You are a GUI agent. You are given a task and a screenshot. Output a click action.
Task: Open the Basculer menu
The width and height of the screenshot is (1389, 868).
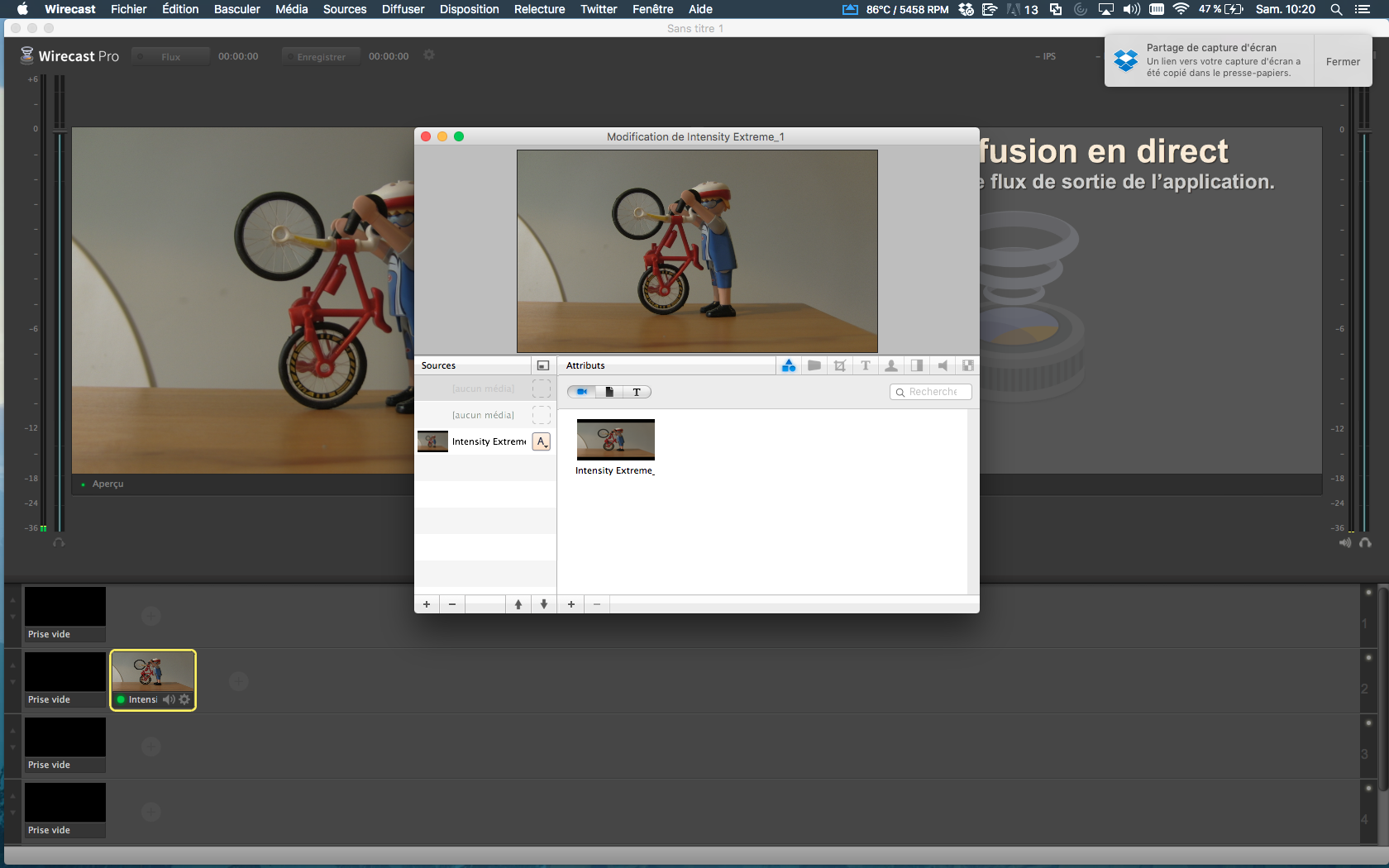coord(236,9)
